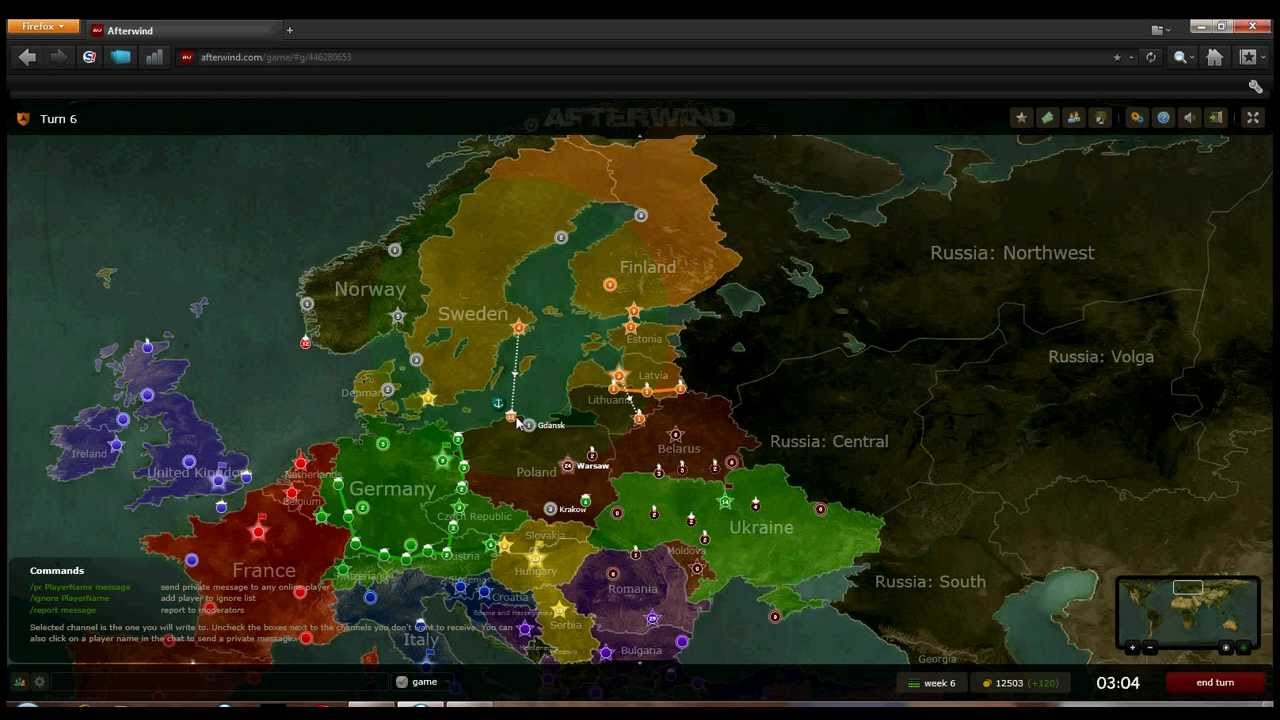
Task: Click the afterwind.com address bar
Action: click(x=640, y=57)
